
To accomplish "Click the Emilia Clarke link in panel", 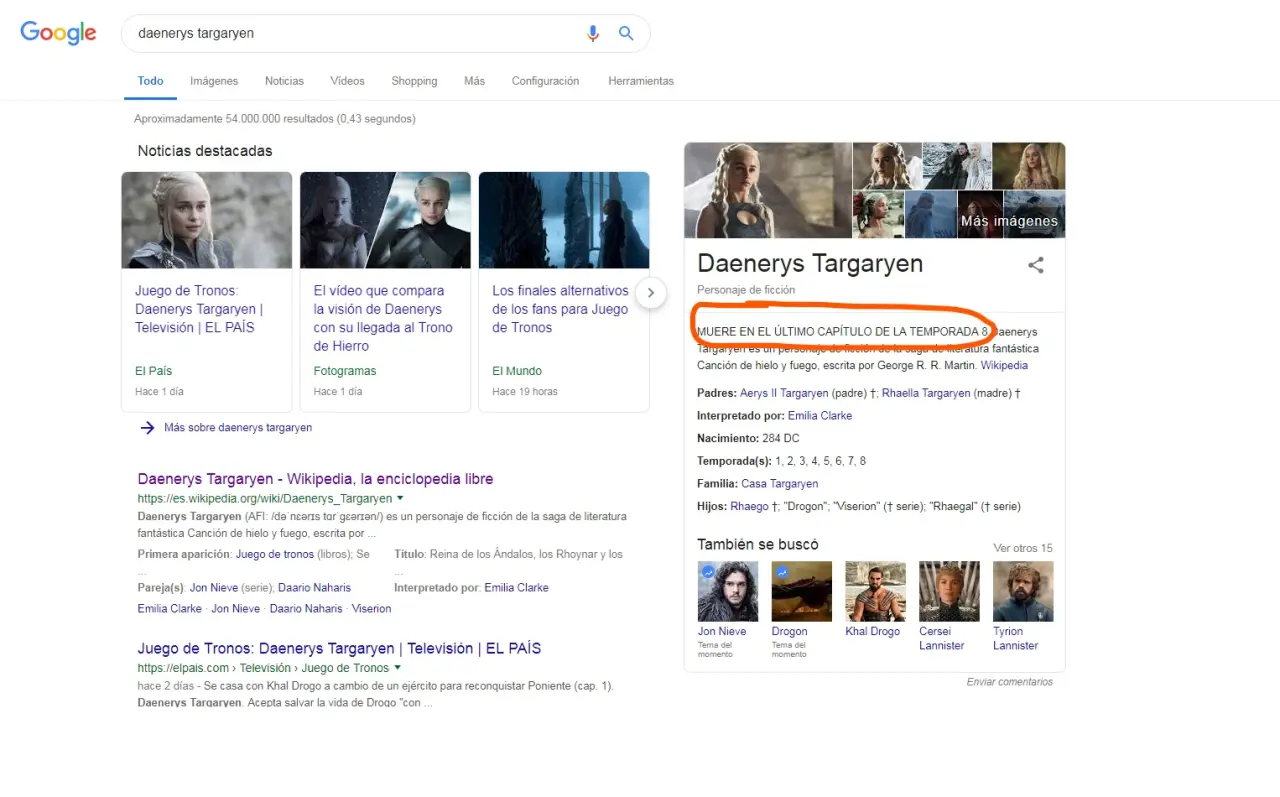I will tap(819, 415).
